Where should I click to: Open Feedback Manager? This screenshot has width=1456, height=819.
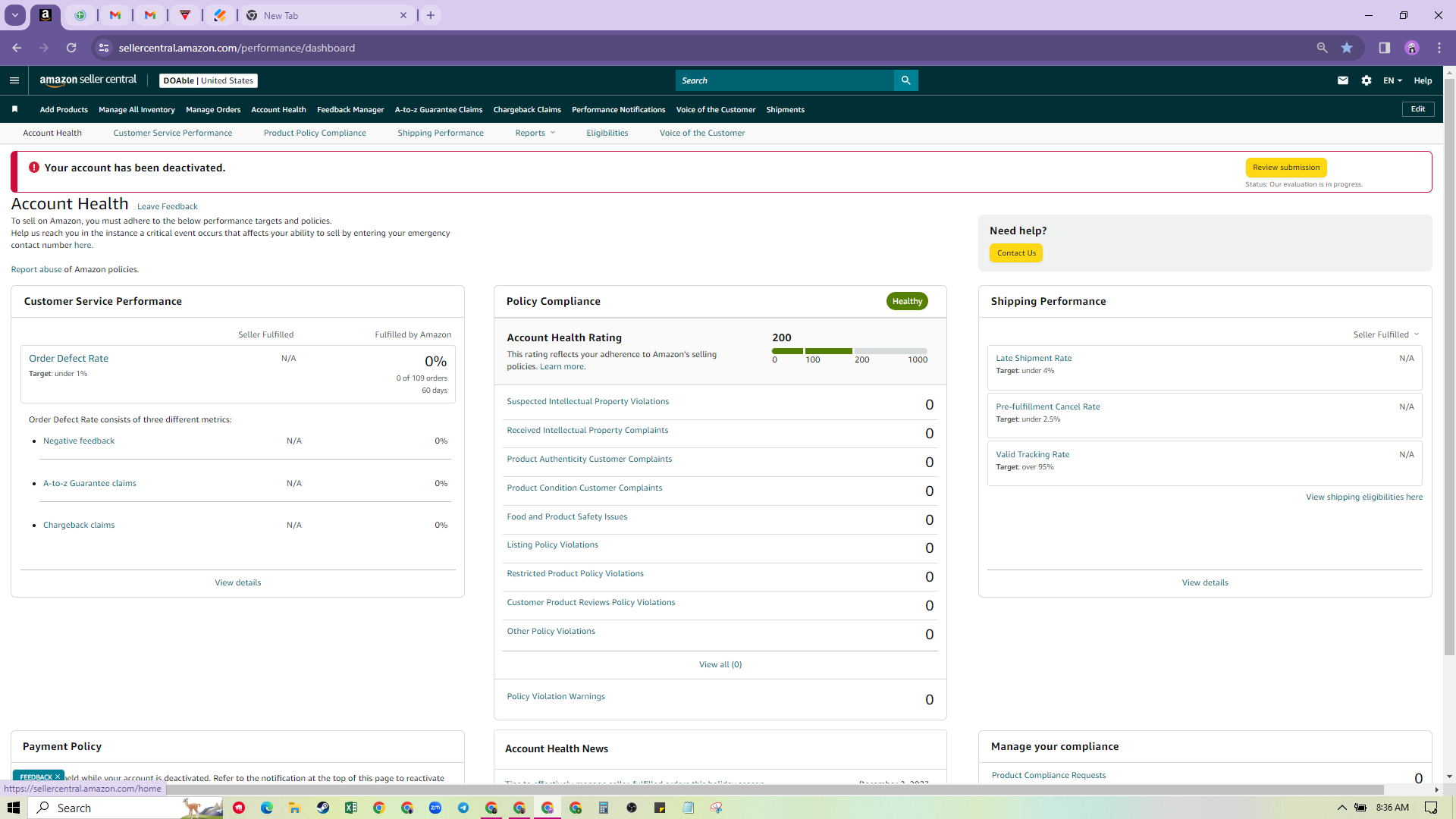(x=350, y=110)
